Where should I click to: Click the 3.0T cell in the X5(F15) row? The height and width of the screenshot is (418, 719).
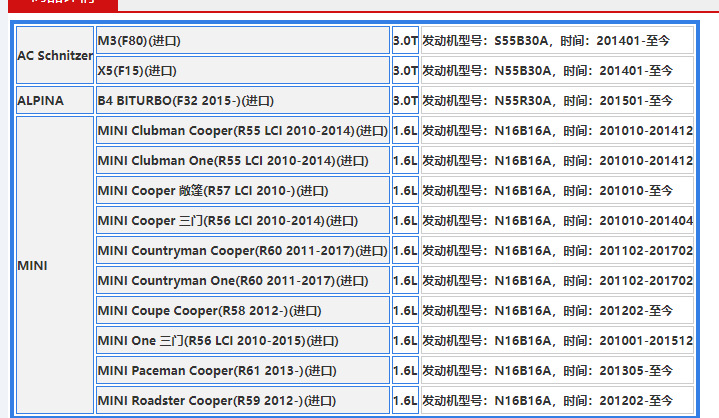coord(405,71)
